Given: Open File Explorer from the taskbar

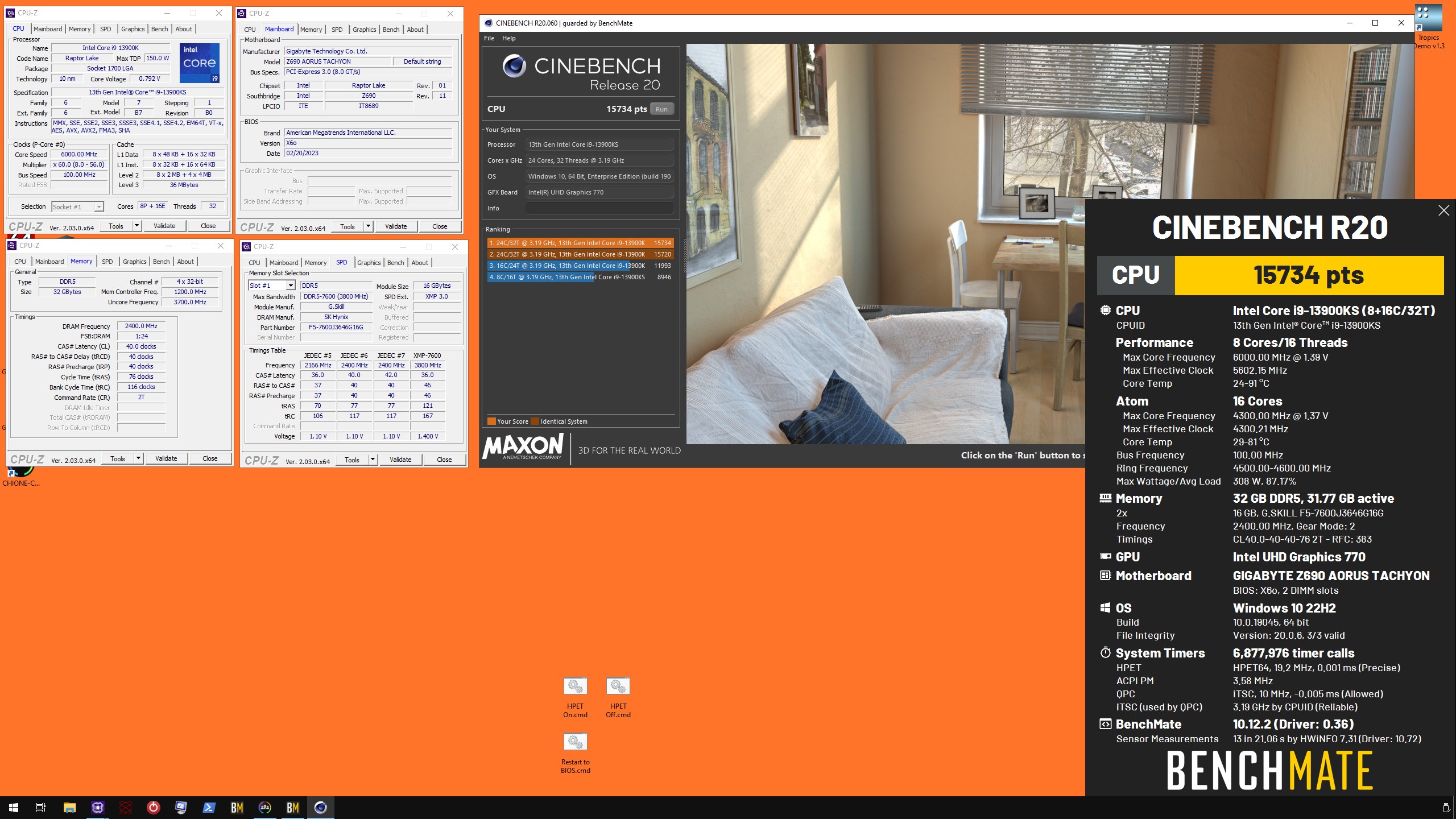Looking at the screenshot, I should [69, 807].
